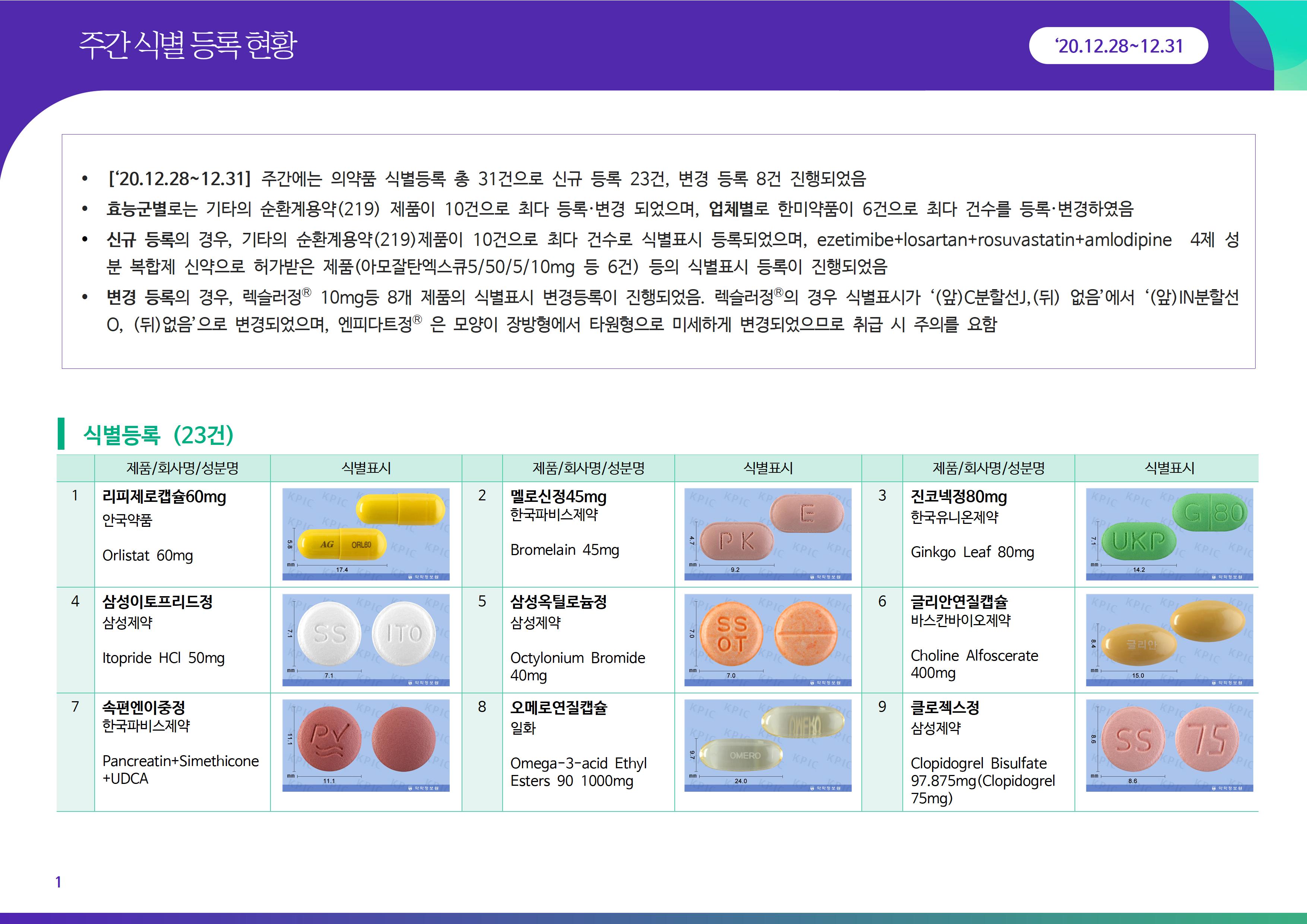The image size is (1307, 924).
Task: Click the product name 오메로연질캡슐
Action: tap(558, 708)
